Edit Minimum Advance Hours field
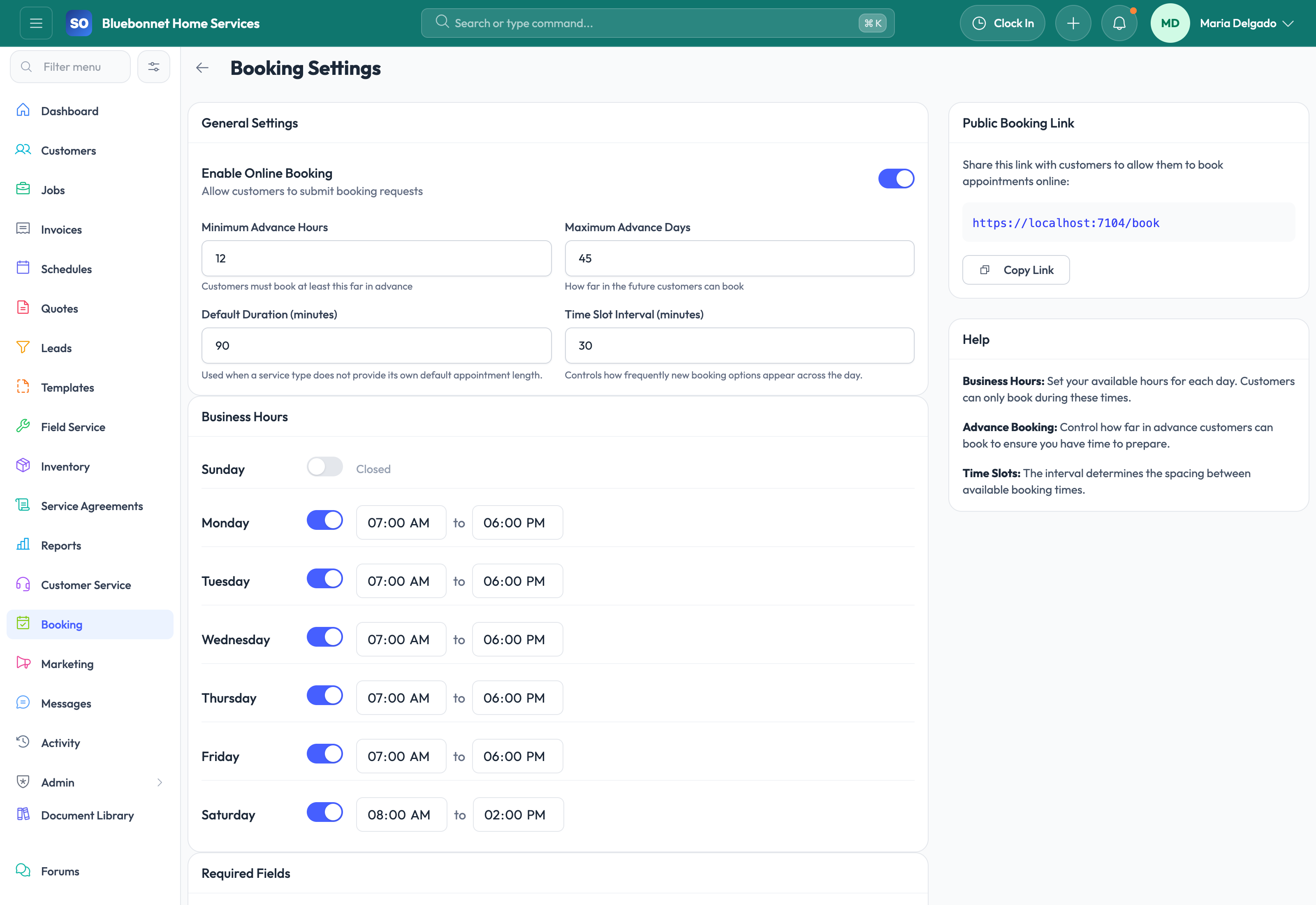This screenshot has height=905, width=1316. tap(376, 258)
